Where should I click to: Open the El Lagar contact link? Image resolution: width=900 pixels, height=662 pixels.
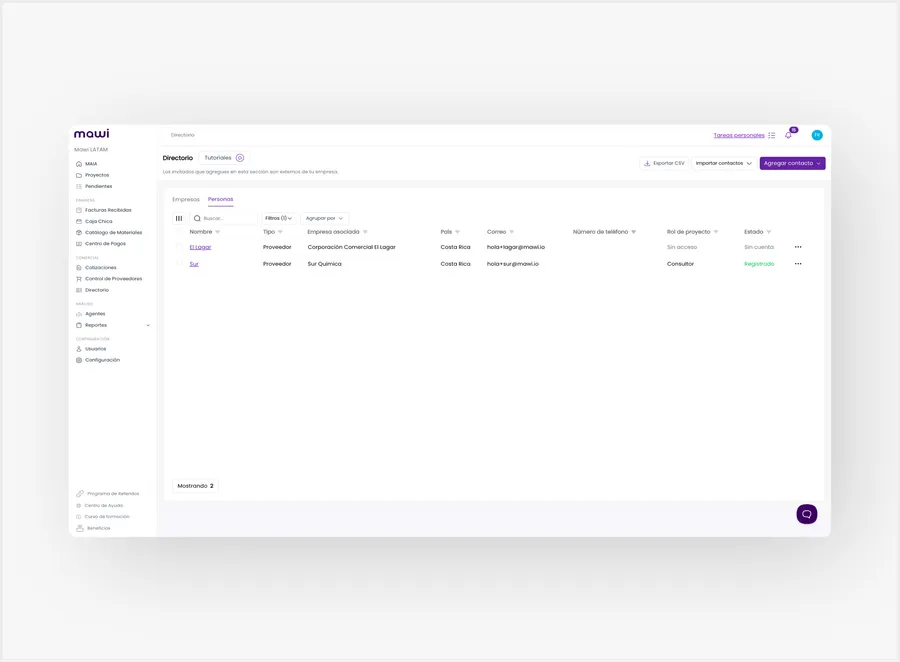pyautogui.click(x=200, y=247)
